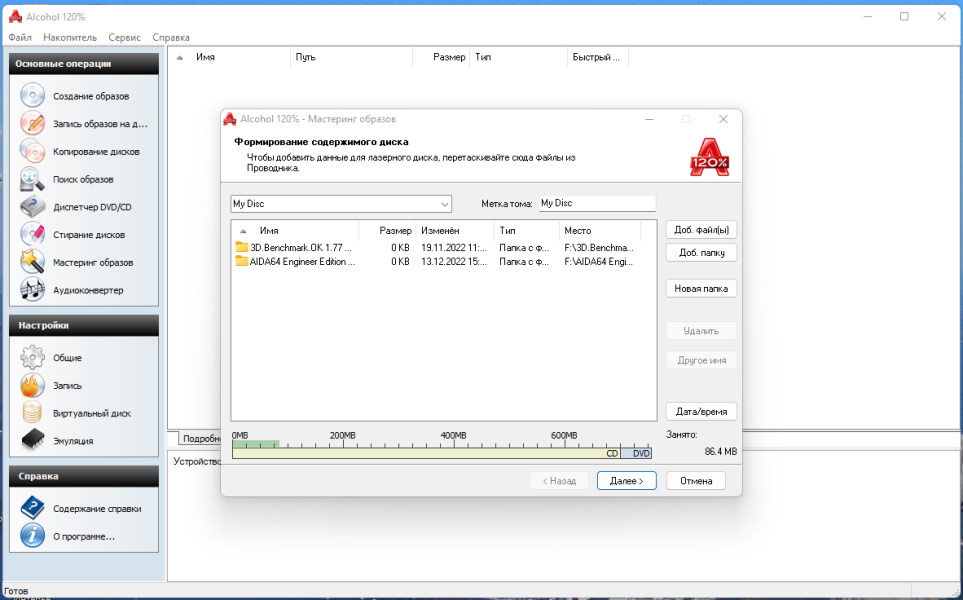Viewport: 963px width, 600px height.
Task: Open Аудиоконвертер music notes icon
Action: [33, 289]
